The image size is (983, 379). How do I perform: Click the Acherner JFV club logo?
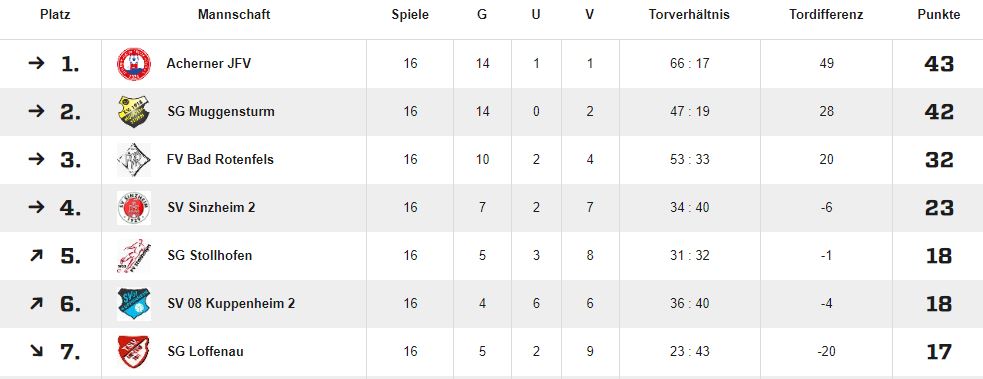pyautogui.click(x=134, y=64)
